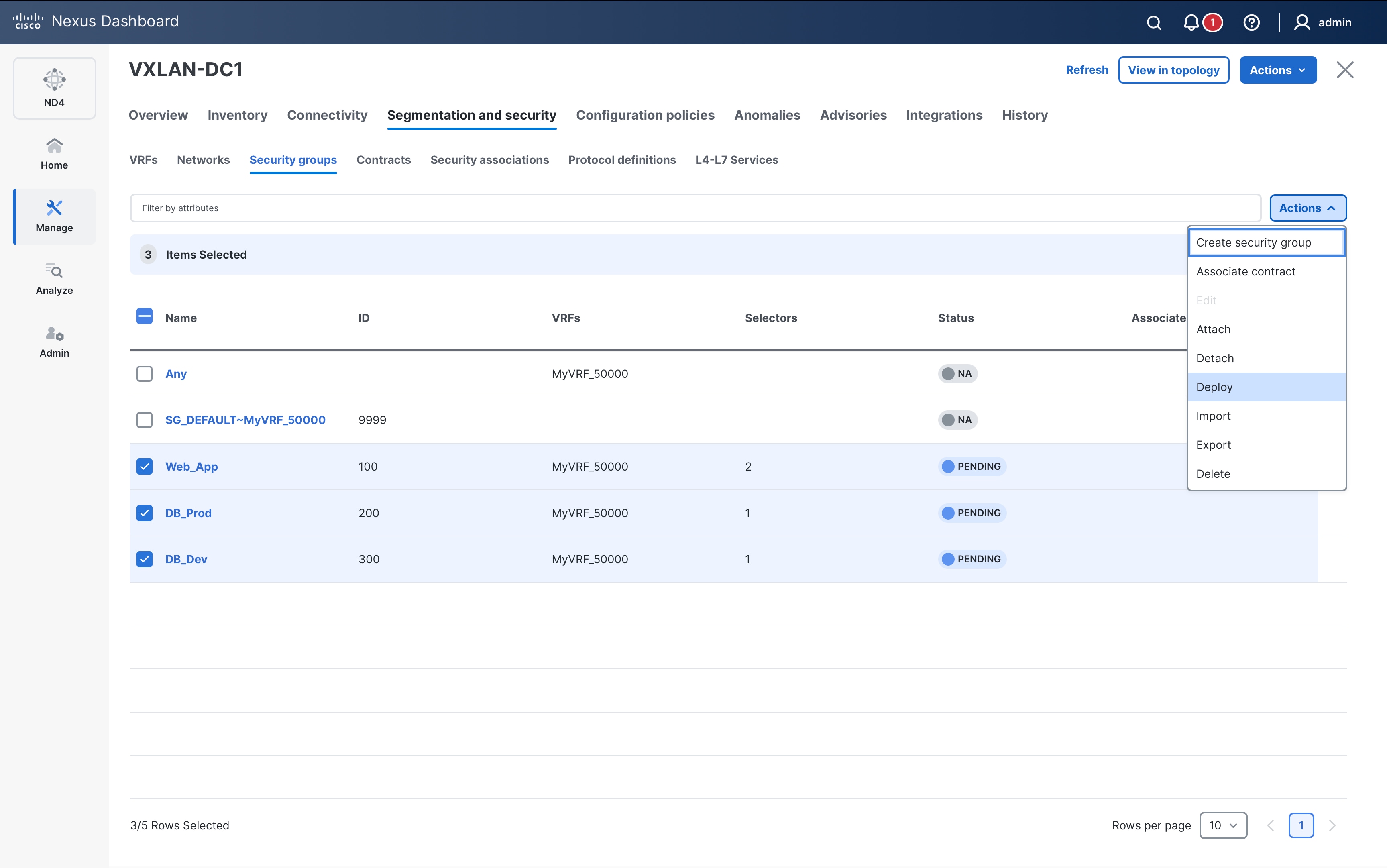
Task: Go to Home in the sidebar
Action: tap(55, 153)
